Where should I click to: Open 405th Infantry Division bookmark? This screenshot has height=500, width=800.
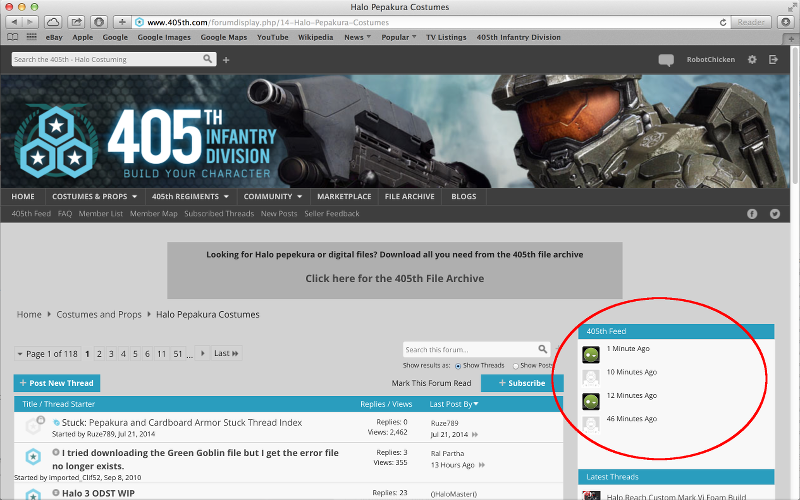[518, 37]
